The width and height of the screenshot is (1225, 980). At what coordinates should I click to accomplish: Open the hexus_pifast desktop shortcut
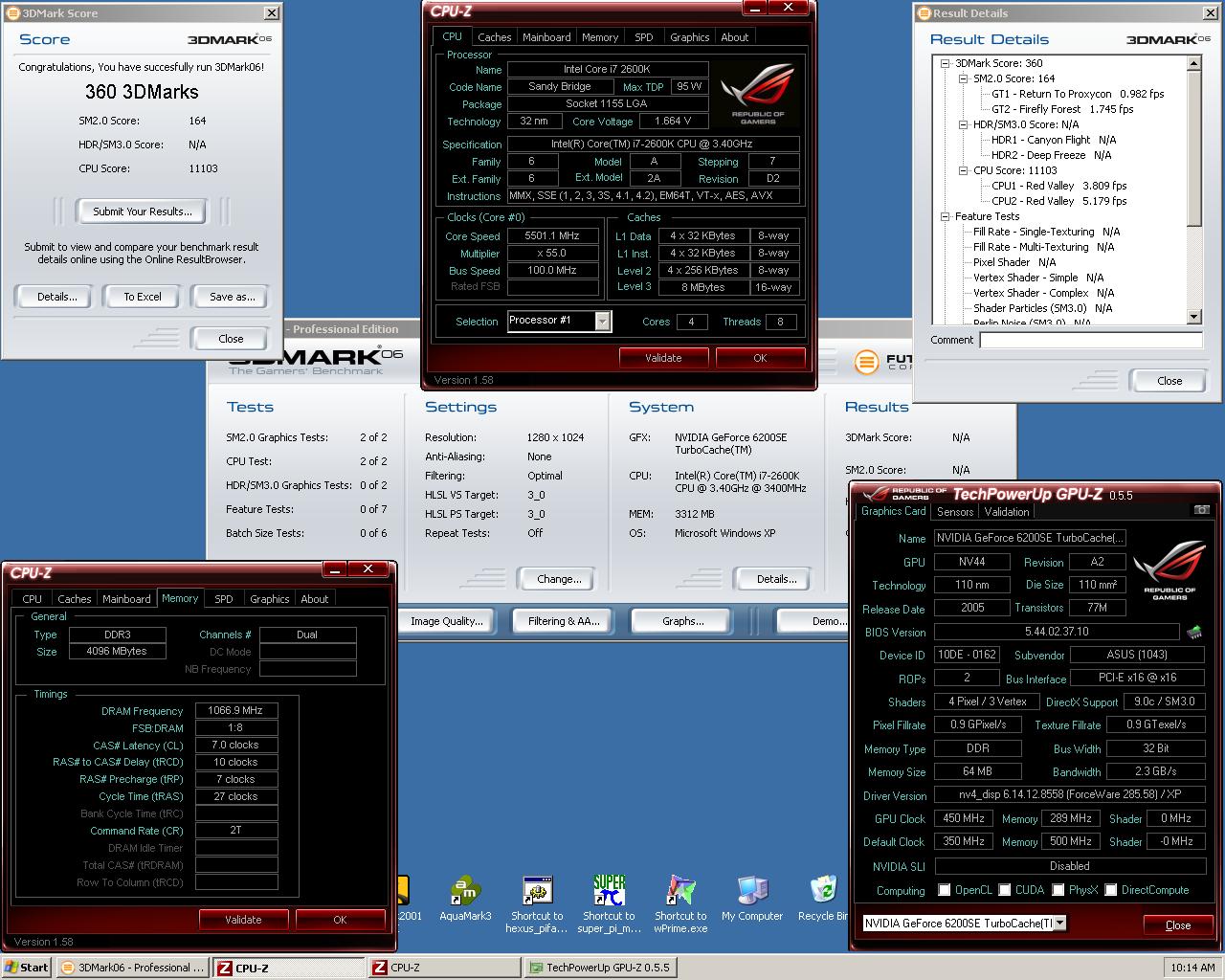537,892
